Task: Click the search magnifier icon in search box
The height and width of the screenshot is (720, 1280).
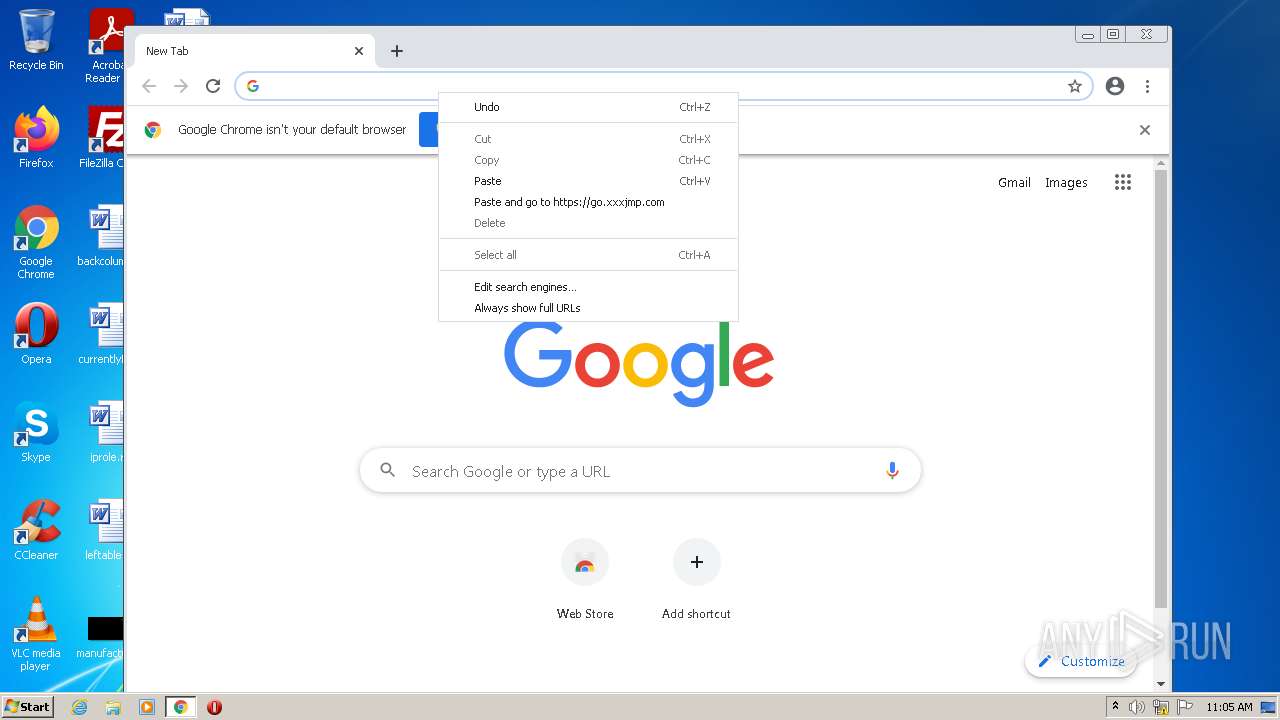Action: coord(388,470)
